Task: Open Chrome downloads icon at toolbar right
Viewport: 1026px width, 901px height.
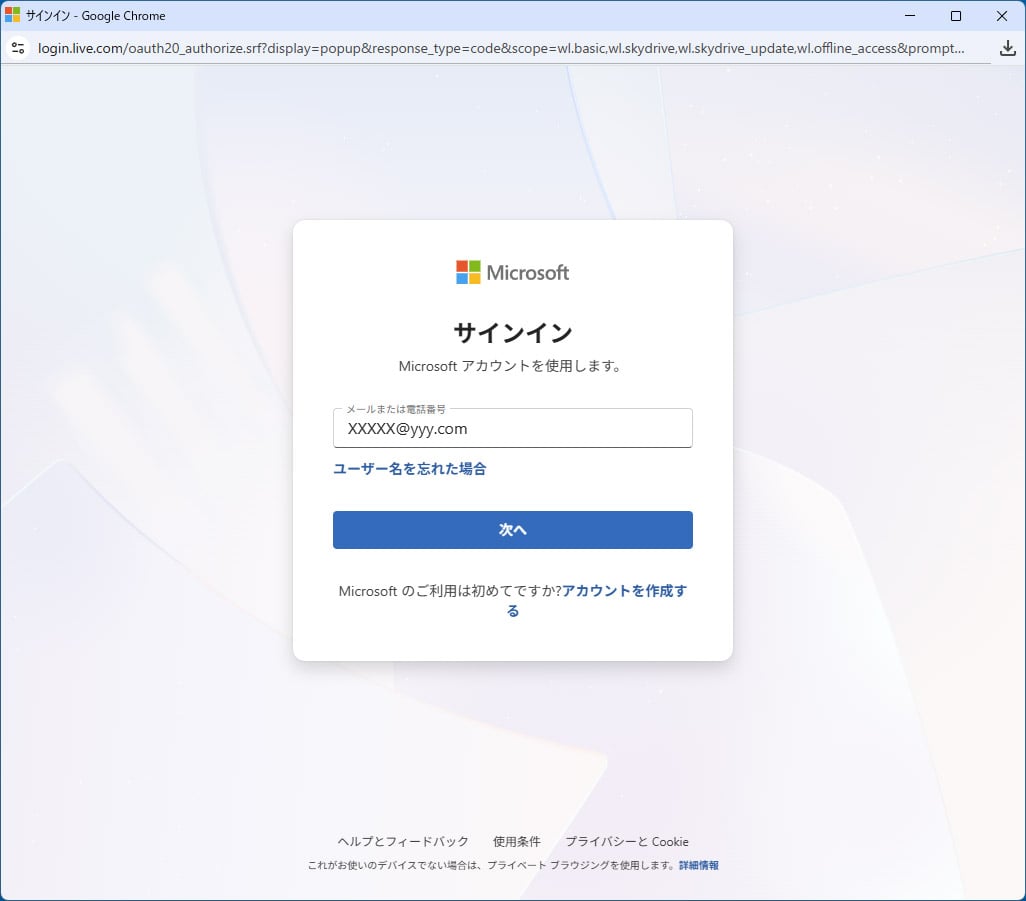Action: [x=1007, y=48]
